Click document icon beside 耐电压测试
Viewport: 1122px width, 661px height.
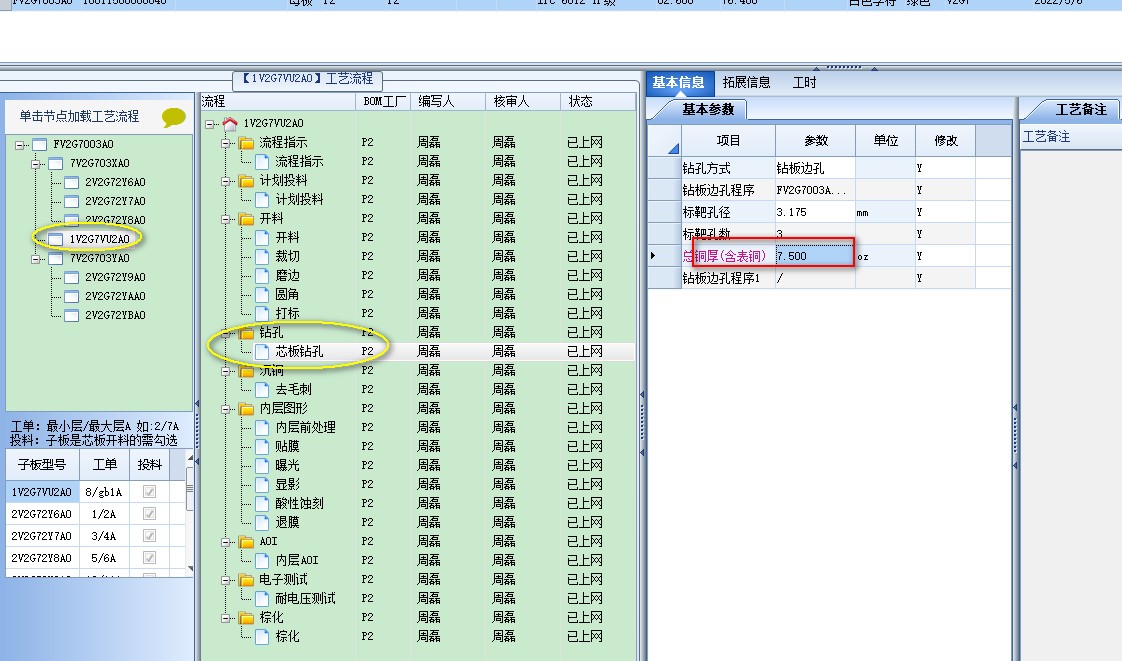click(x=262, y=598)
